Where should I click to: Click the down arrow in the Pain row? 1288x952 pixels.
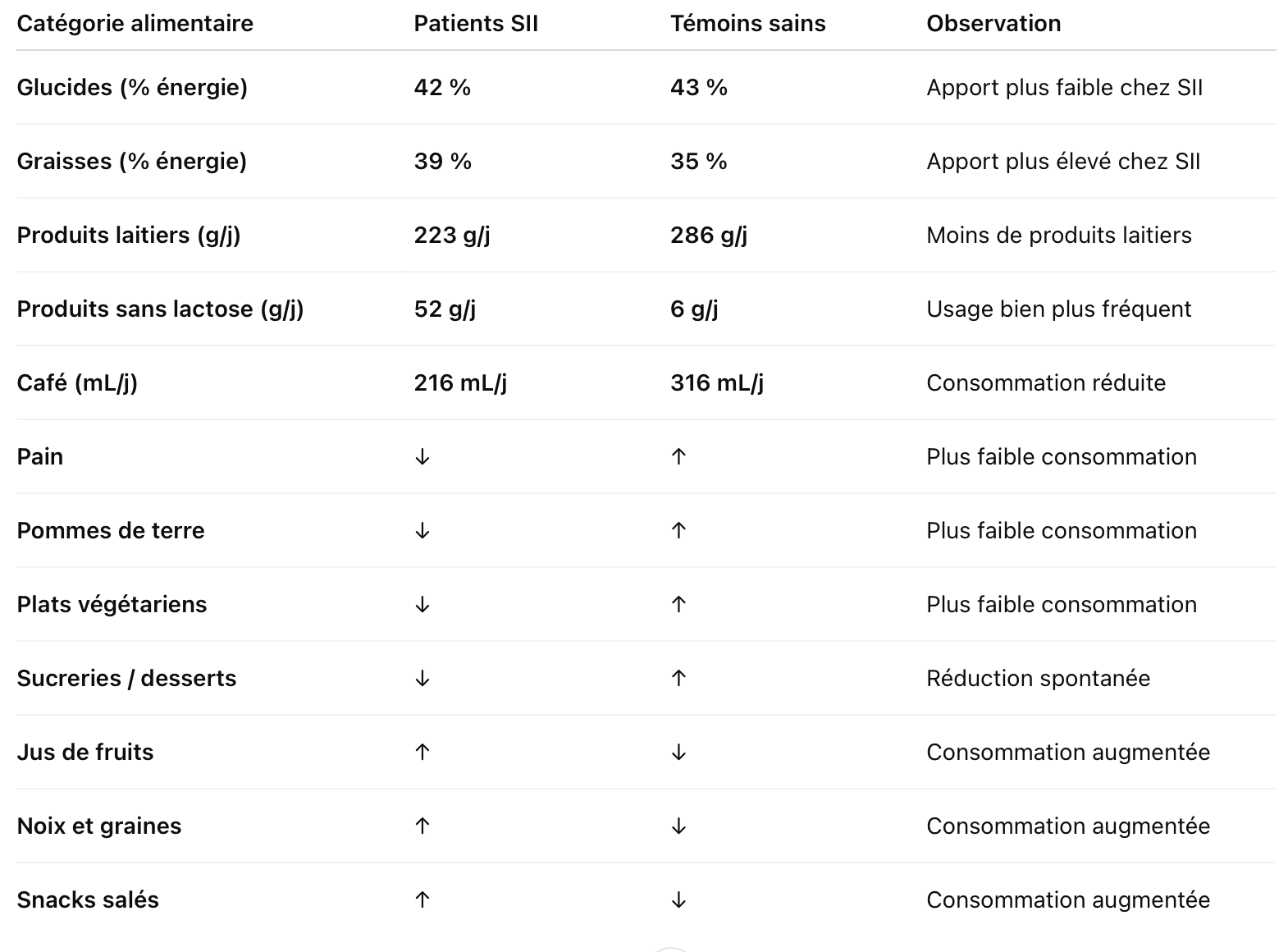pos(422,457)
